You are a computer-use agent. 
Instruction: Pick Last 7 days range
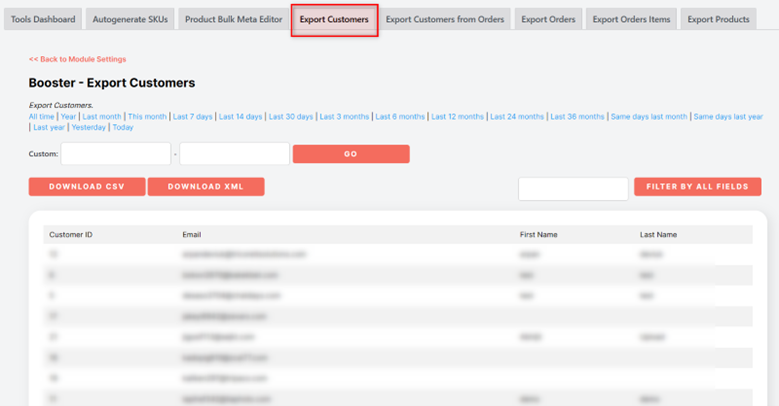pos(192,116)
